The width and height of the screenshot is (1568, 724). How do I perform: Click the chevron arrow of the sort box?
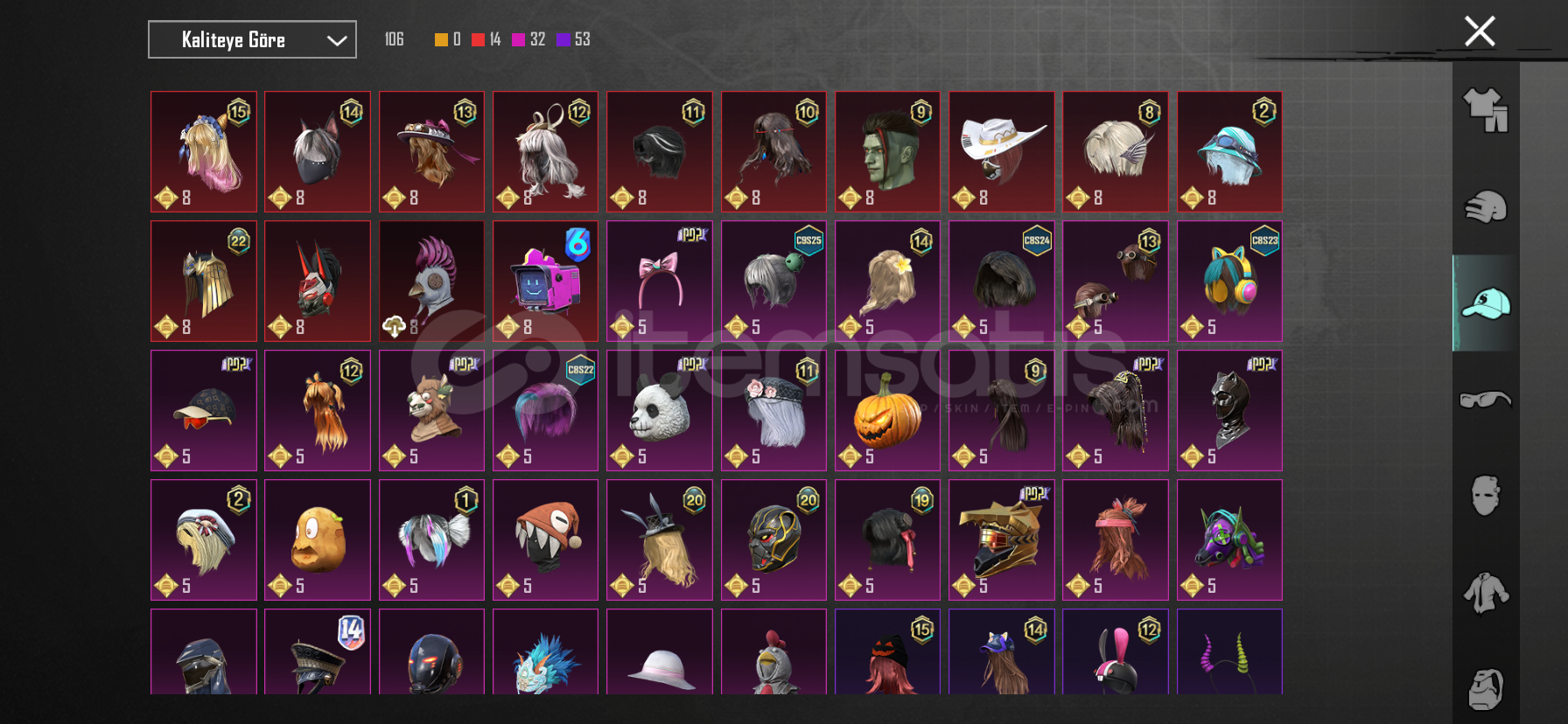click(337, 40)
